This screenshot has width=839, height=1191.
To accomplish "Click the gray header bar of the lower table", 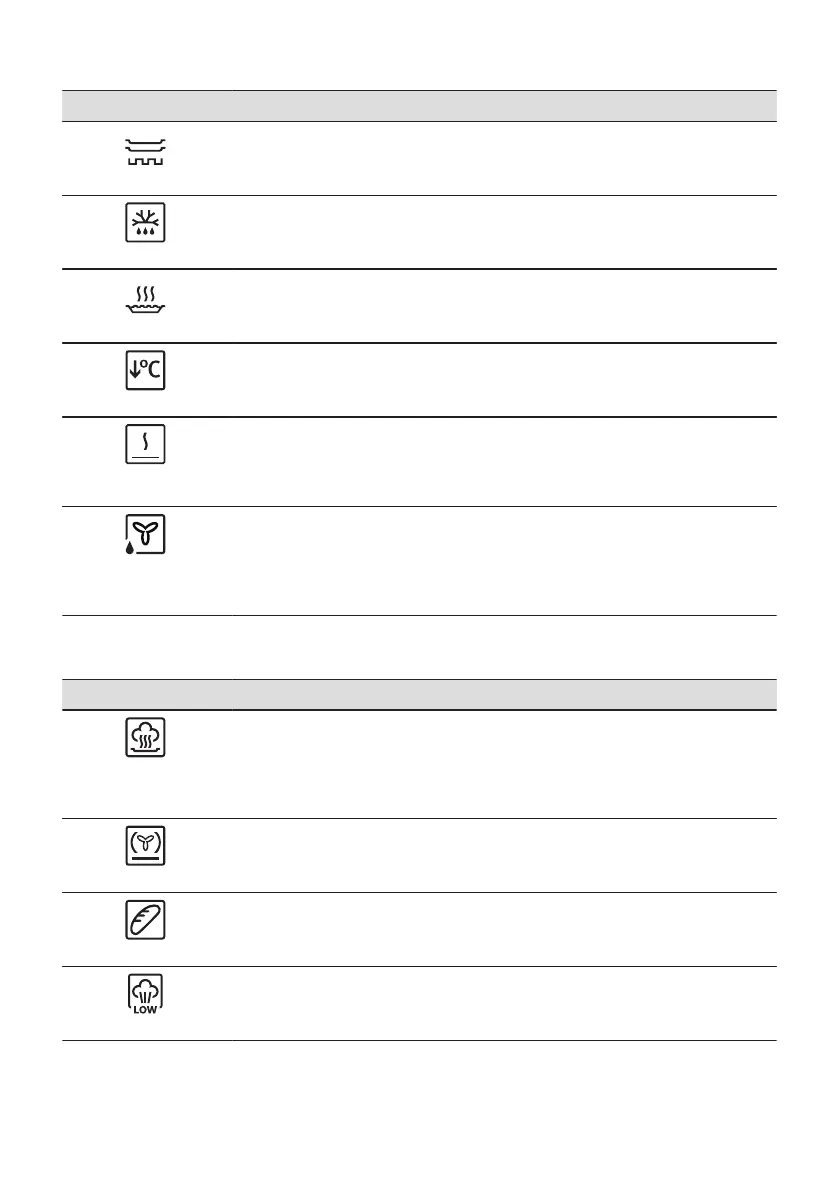I will (x=420, y=694).
